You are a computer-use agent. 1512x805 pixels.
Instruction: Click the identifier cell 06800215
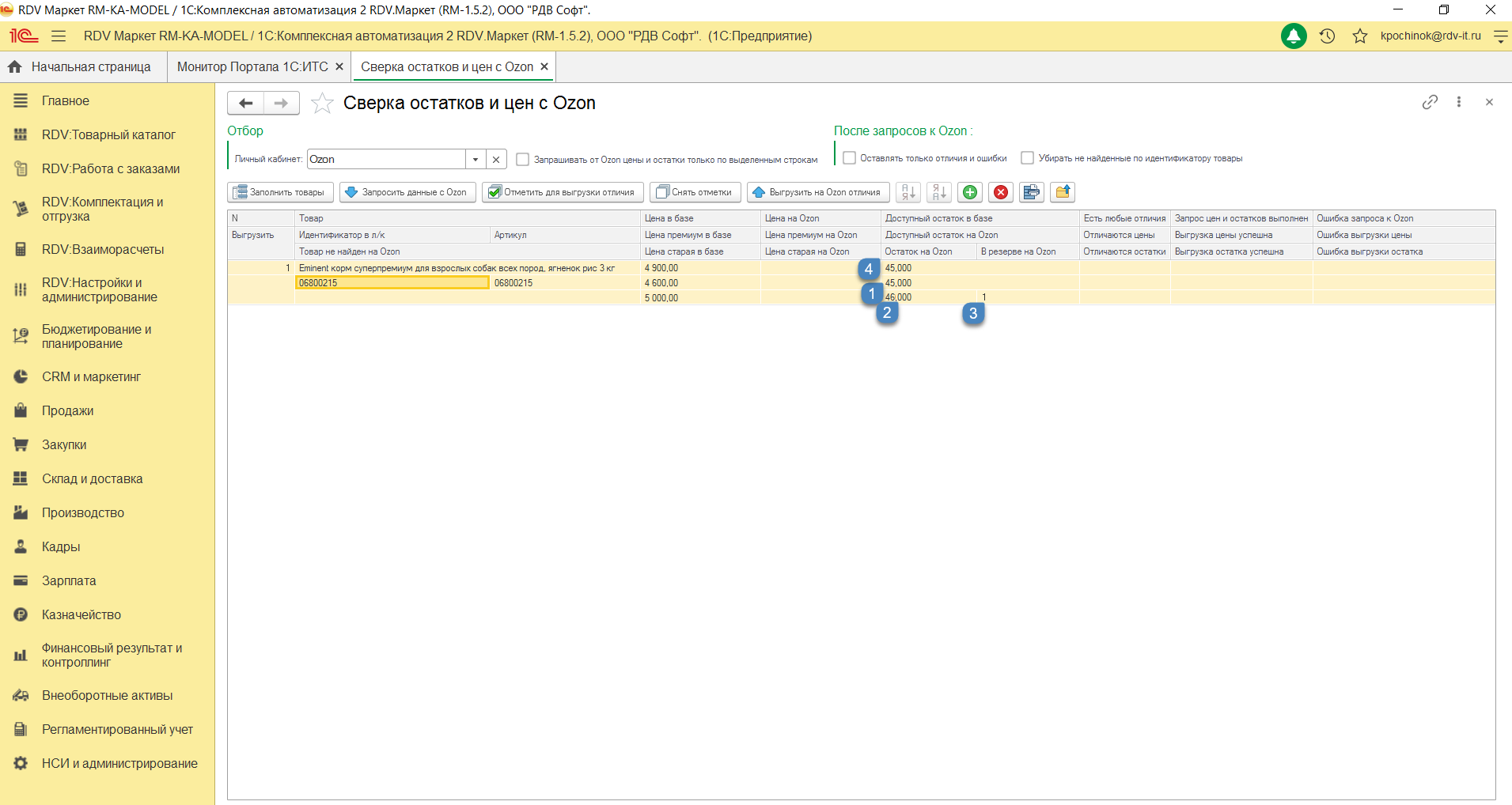(x=392, y=283)
